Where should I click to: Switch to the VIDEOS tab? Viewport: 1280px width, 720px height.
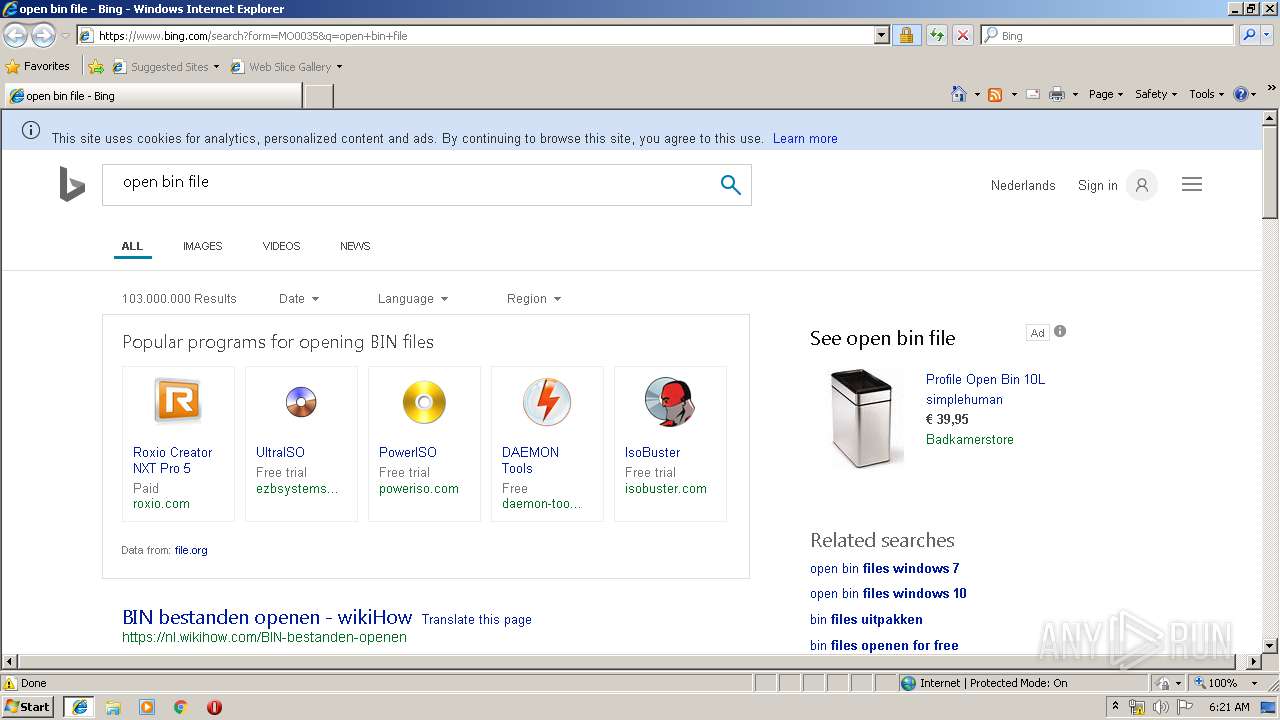click(x=281, y=246)
